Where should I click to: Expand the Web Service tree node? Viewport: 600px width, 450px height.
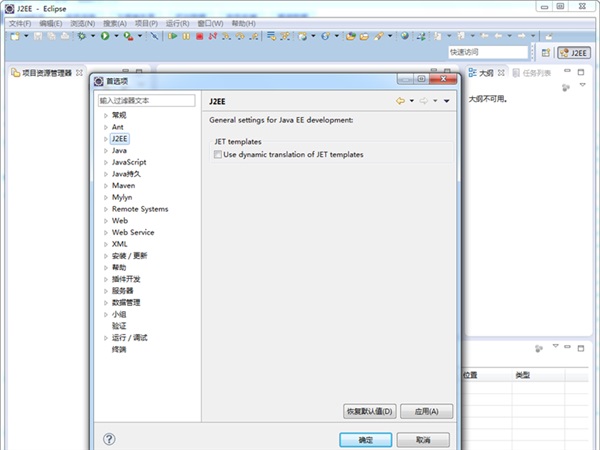coord(106,232)
